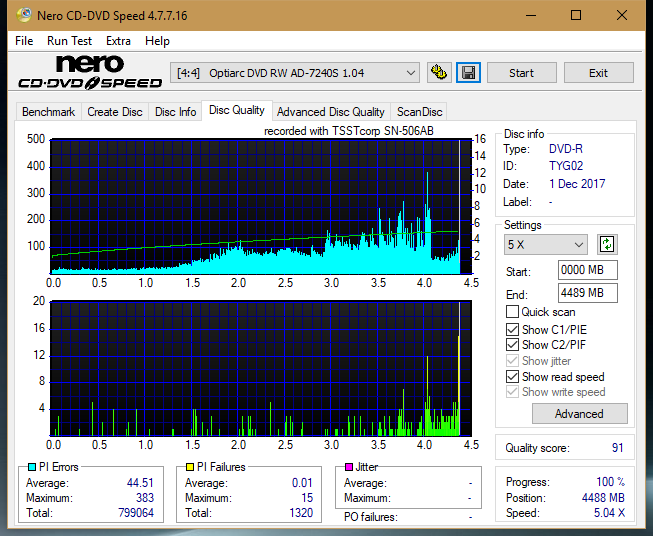Image resolution: width=653 pixels, height=536 pixels.
Task: Click the Speed value 5.04 X
Action: [609, 513]
